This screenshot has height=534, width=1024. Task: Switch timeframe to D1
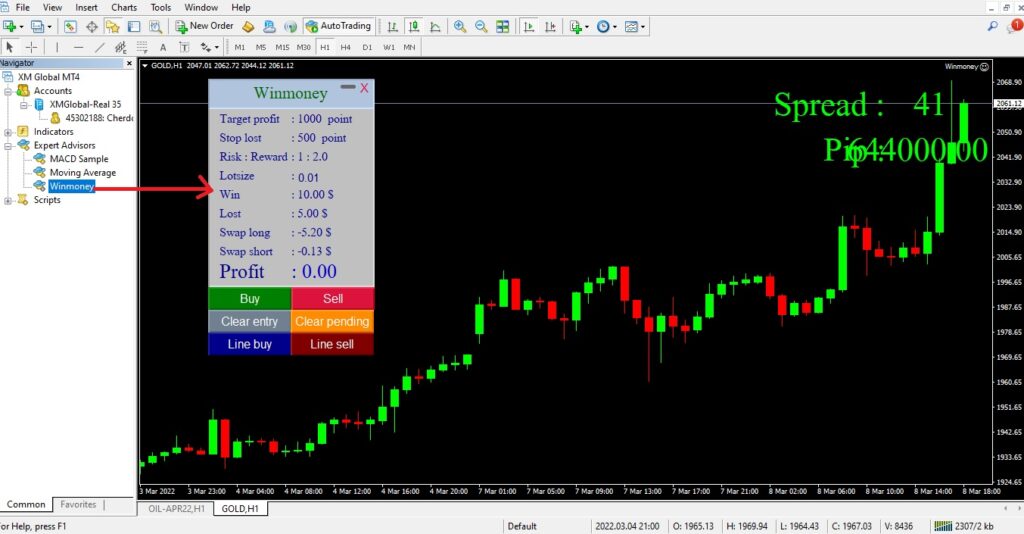(x=367, y=47)
